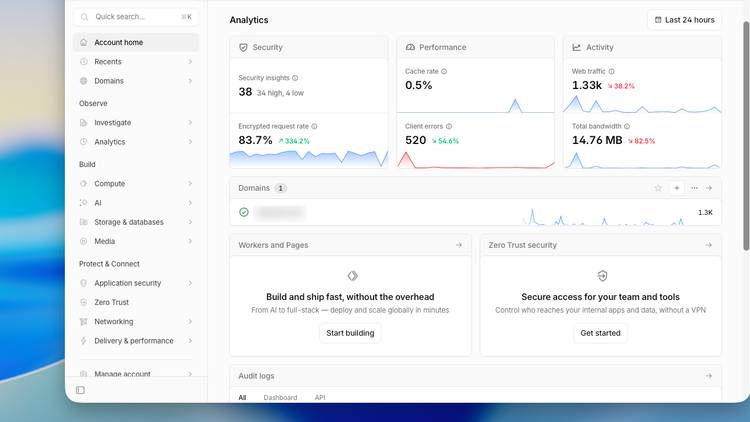Click info icon next to Encrypted request rate
This screenshot has height=422, width=750.
click(314, 126)
